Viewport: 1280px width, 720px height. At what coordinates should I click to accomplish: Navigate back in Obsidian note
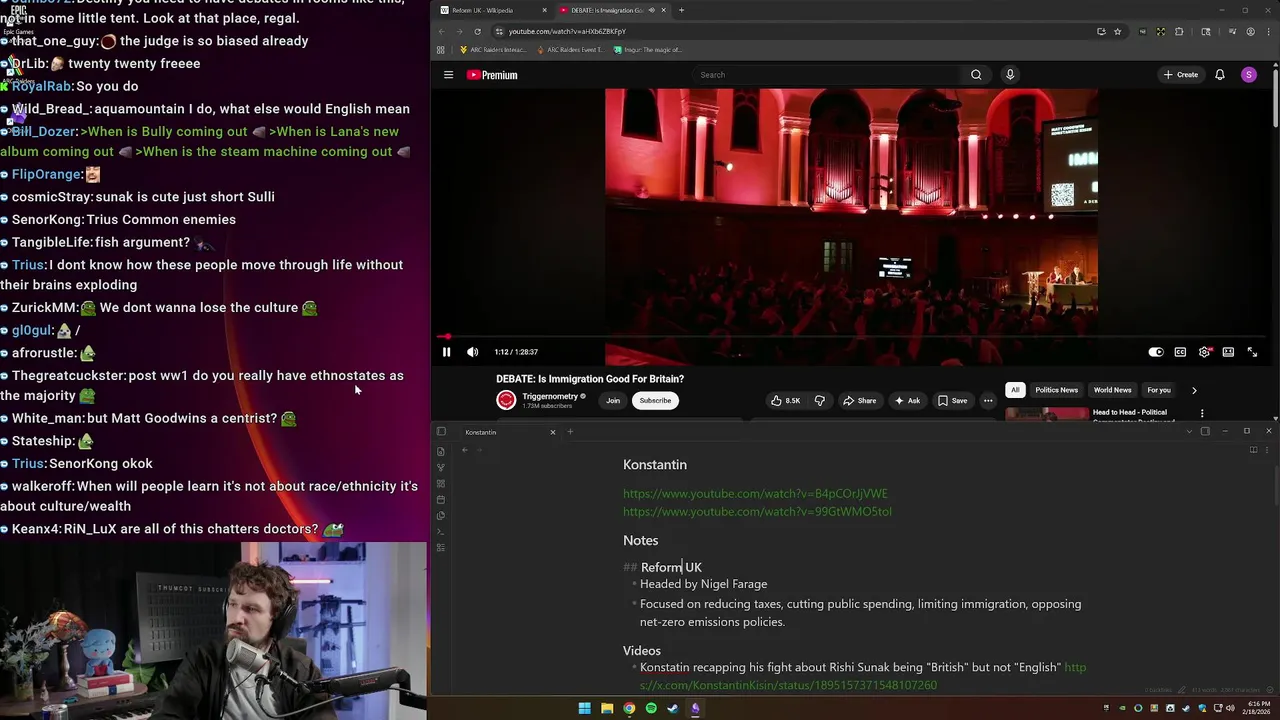pyautogui.click(x=464, y=450)
